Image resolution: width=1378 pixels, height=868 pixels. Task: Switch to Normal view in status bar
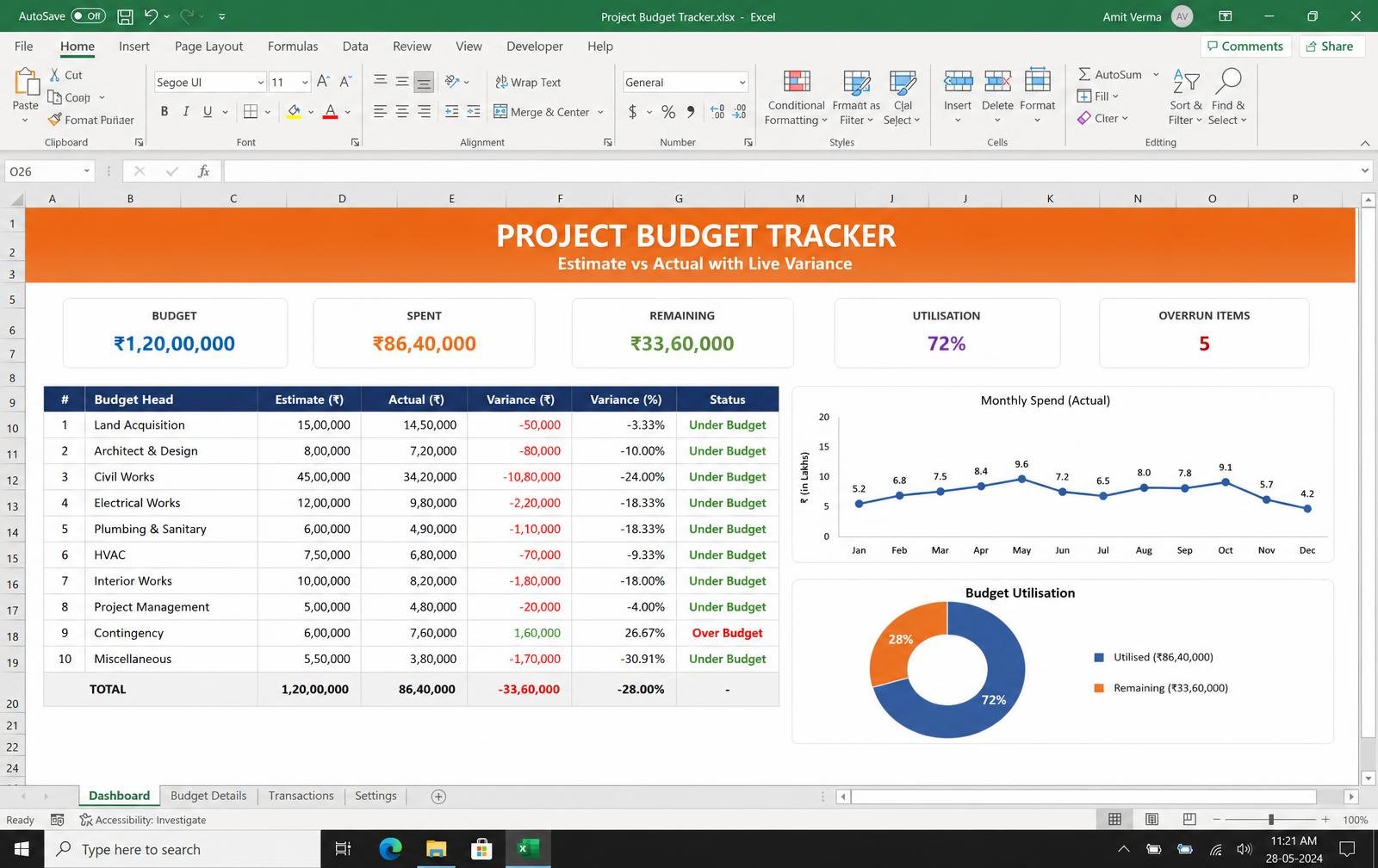click(1114, 819)
